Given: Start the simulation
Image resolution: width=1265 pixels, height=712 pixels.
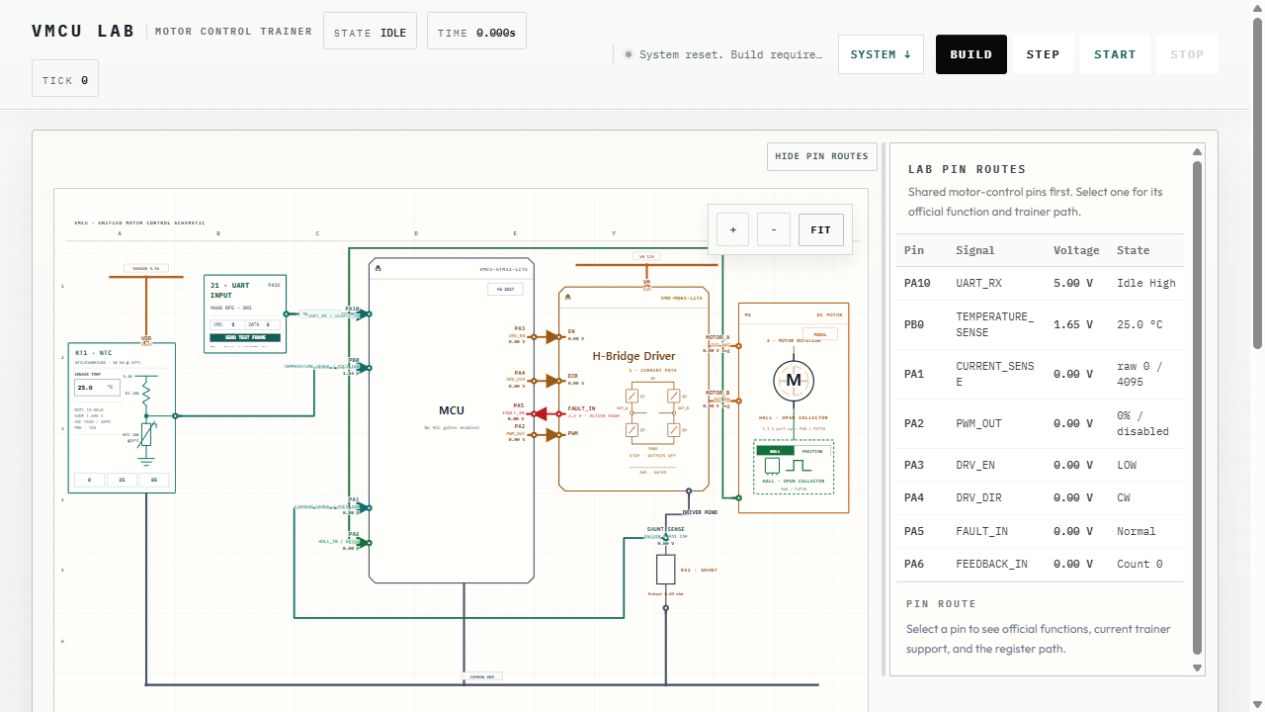Looking at the screenshot, I should click(1115, 54).
